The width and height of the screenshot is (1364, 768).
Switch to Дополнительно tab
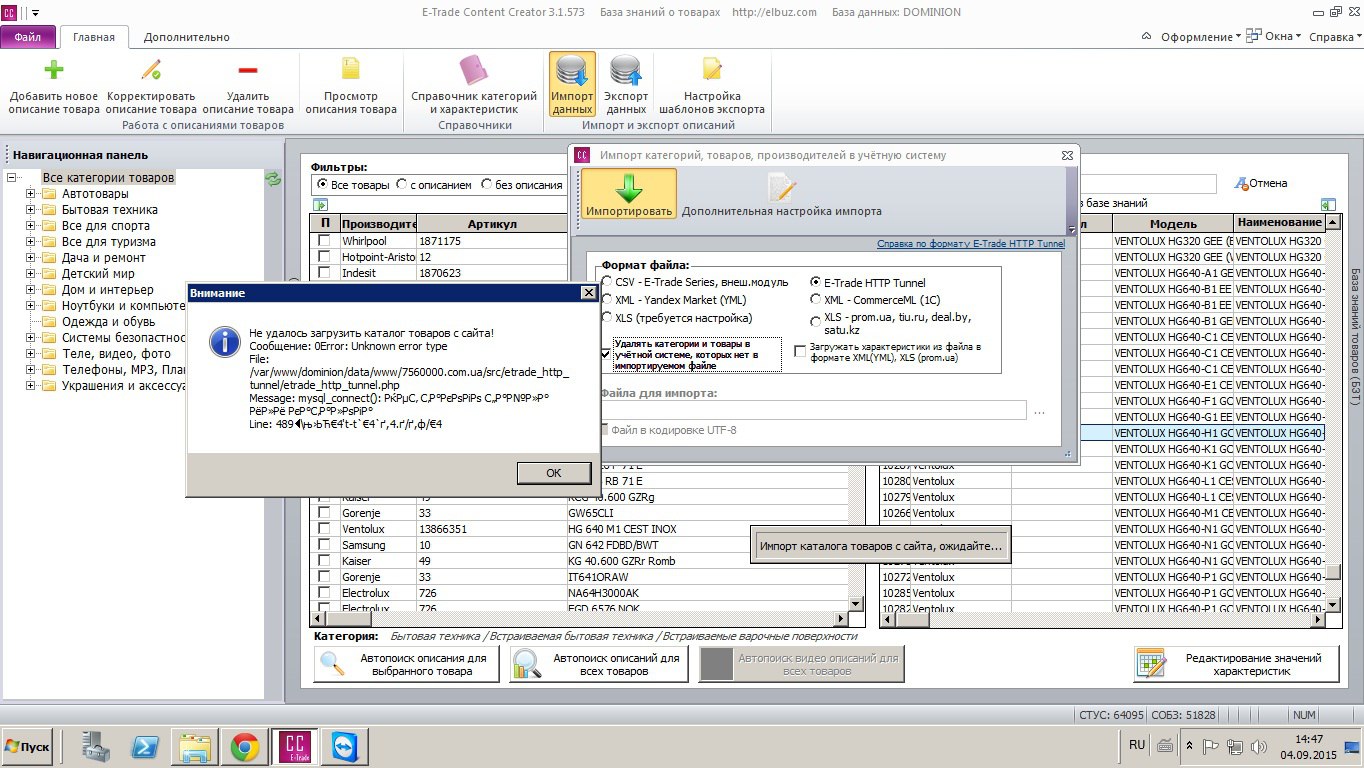(187, 37)
